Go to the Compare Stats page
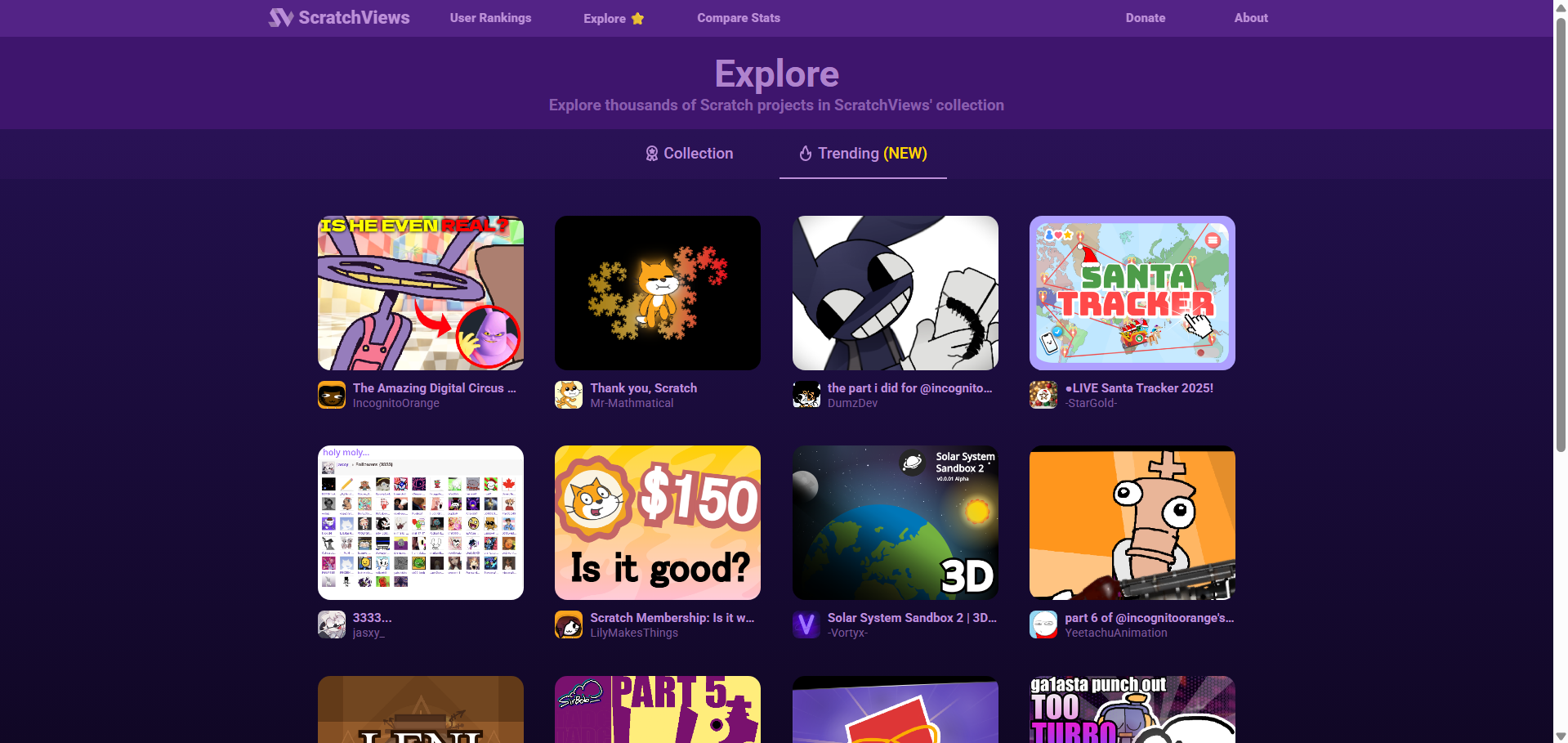This screenshot has width=1568, height=743. [x=739, y=18]
